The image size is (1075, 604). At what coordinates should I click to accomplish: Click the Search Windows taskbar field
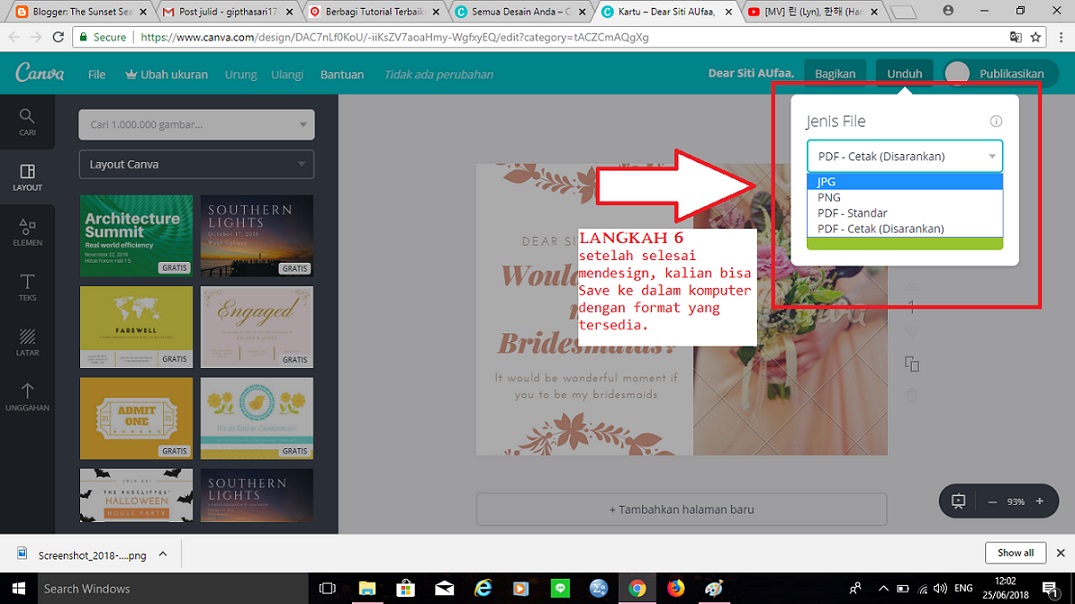click(171, 588)
